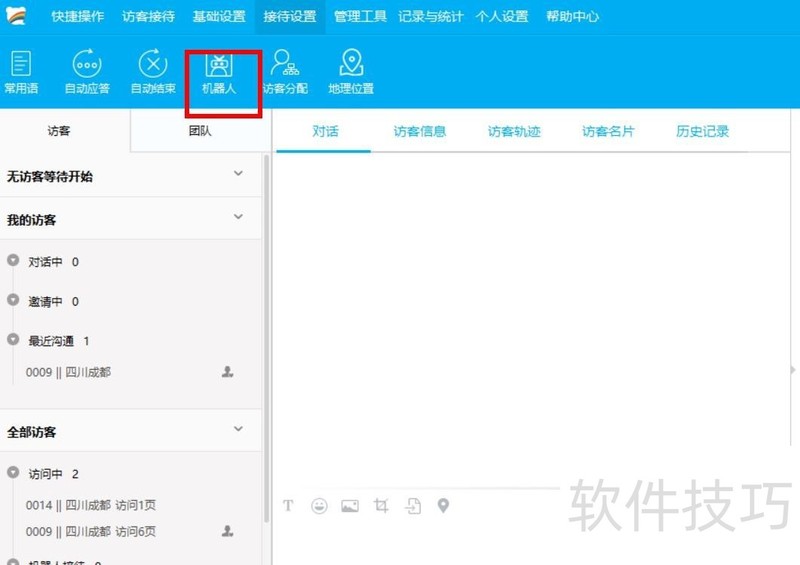Collapse the 无访客等待开始 section chevron
Screen dimensions: 800x565
[x=238, y=174]
